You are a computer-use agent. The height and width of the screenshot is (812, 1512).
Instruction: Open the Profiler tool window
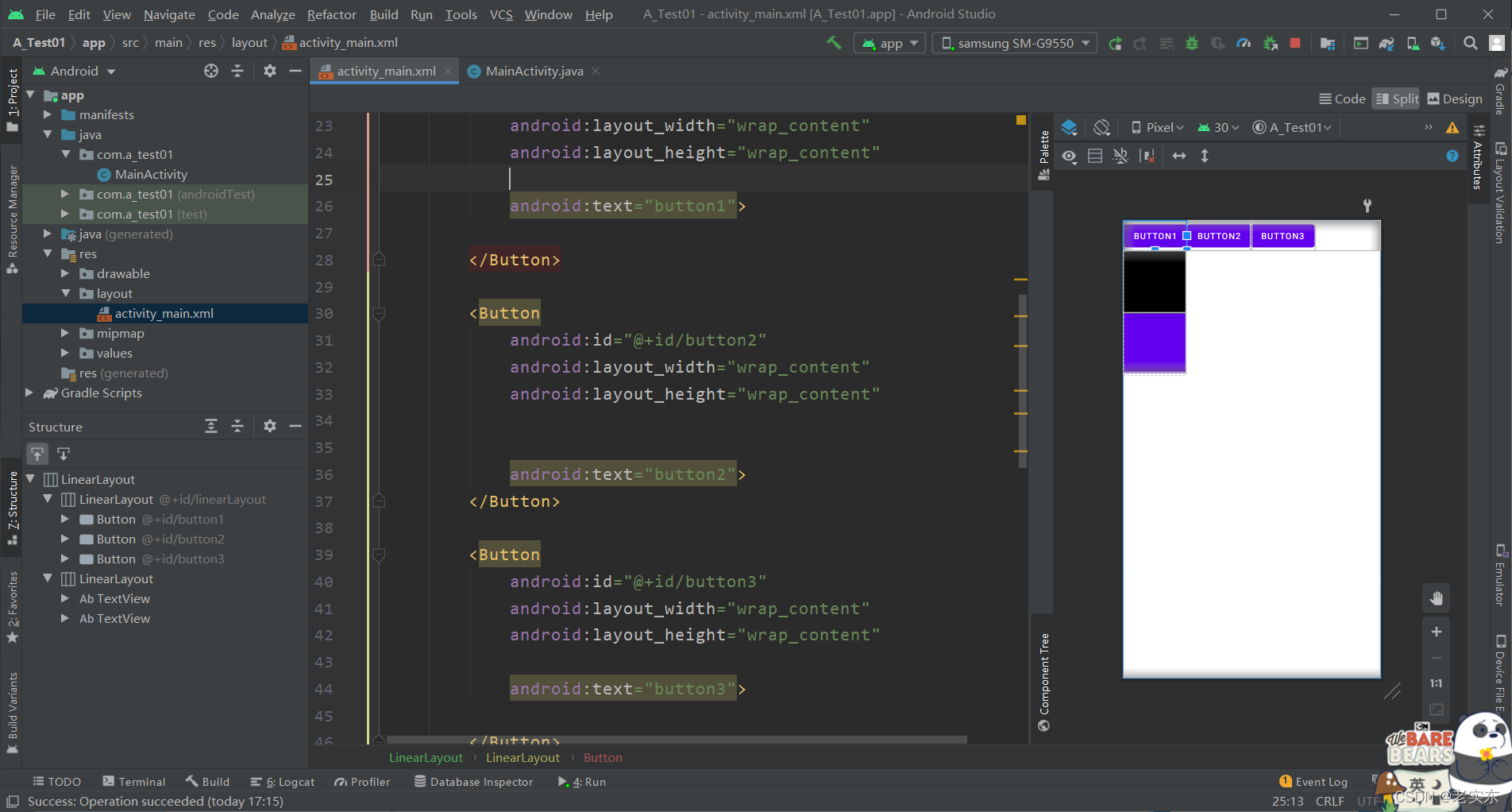[x=362, y=782]
